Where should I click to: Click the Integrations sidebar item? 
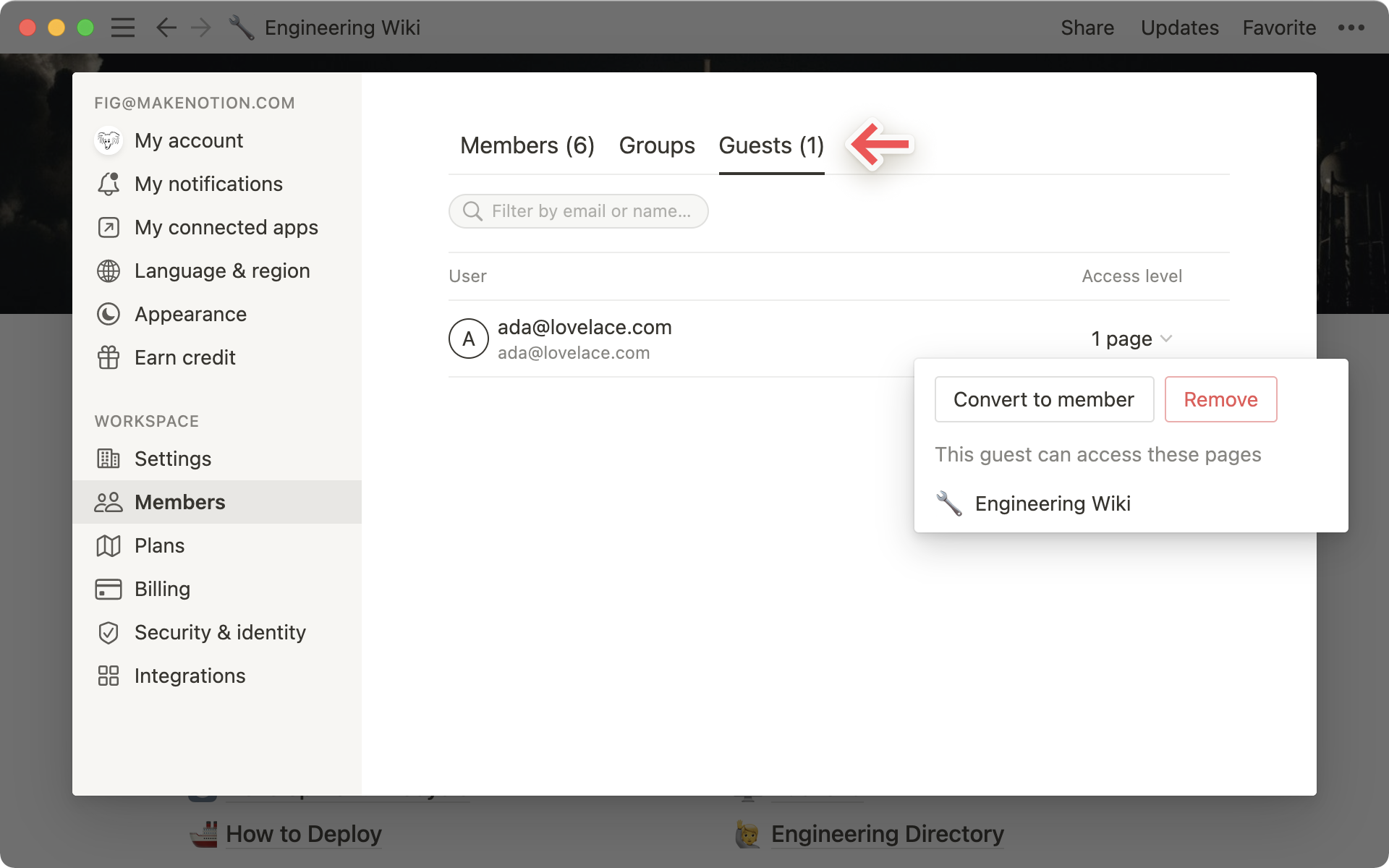190,675
